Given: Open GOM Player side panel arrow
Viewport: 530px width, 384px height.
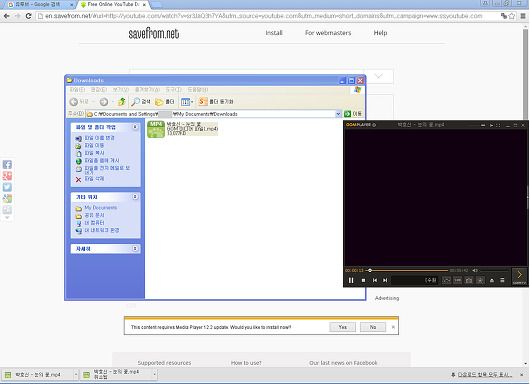Looking at the screenshot, I should coord(520,277).
